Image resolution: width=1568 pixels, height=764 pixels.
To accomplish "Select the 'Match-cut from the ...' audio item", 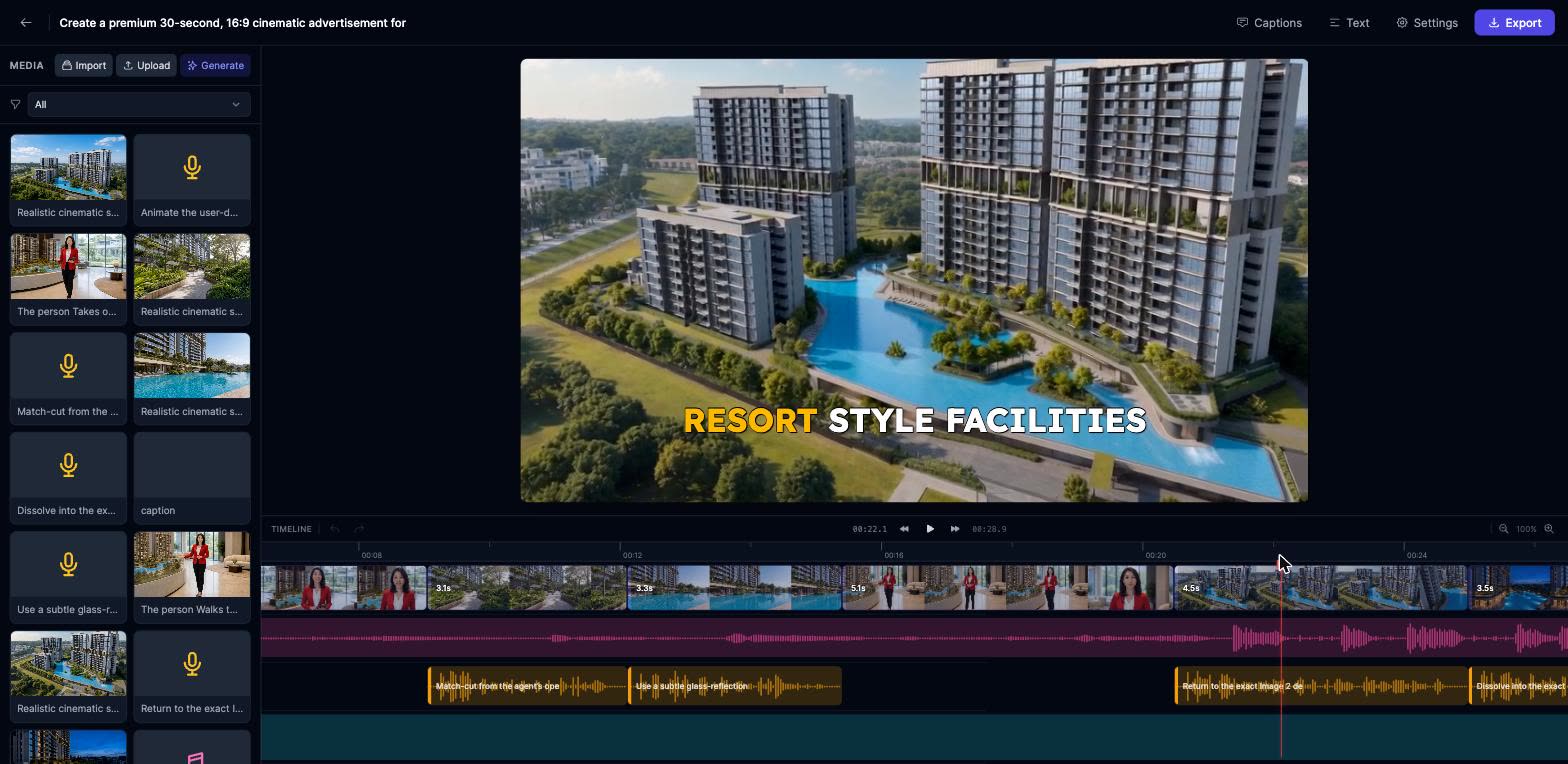I will point(68,377).
